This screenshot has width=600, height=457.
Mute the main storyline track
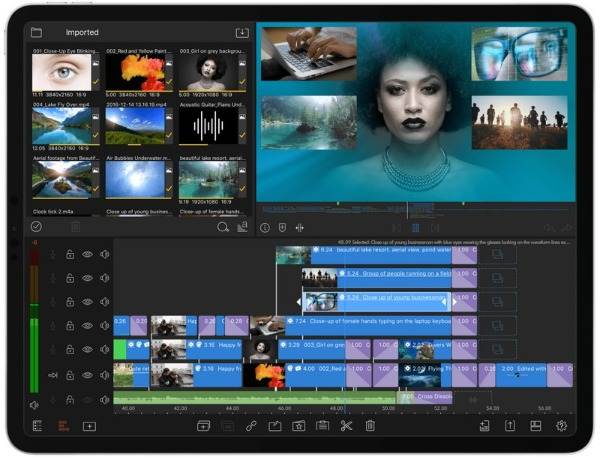[104, 375]
